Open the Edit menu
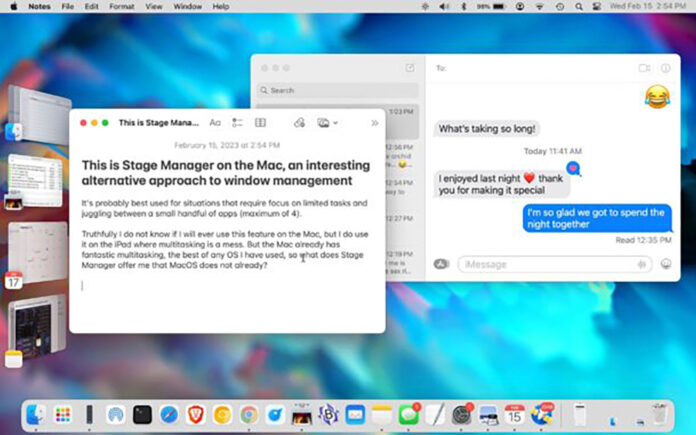Screen dimensions: 696x435 coord(91,6)
